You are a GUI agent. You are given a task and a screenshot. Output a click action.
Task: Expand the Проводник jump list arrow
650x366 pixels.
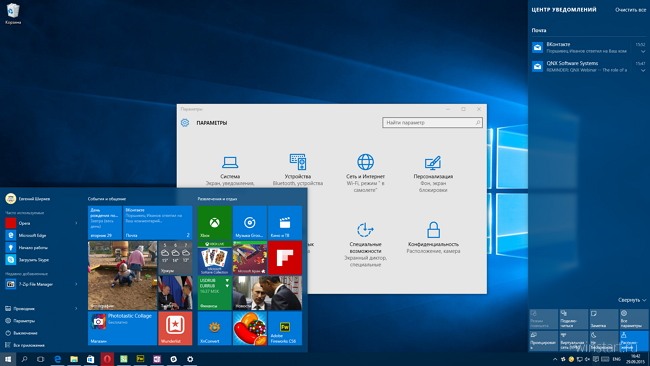pyautogui.click(x=76, y=308)
